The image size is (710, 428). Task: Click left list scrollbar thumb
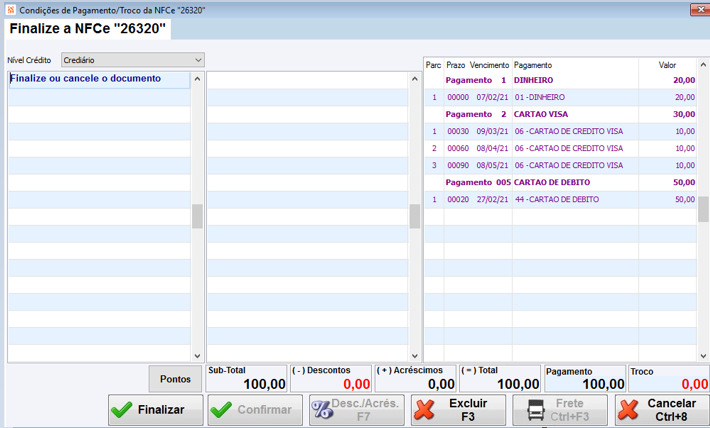pyautogui.click(x=197, y=216)
